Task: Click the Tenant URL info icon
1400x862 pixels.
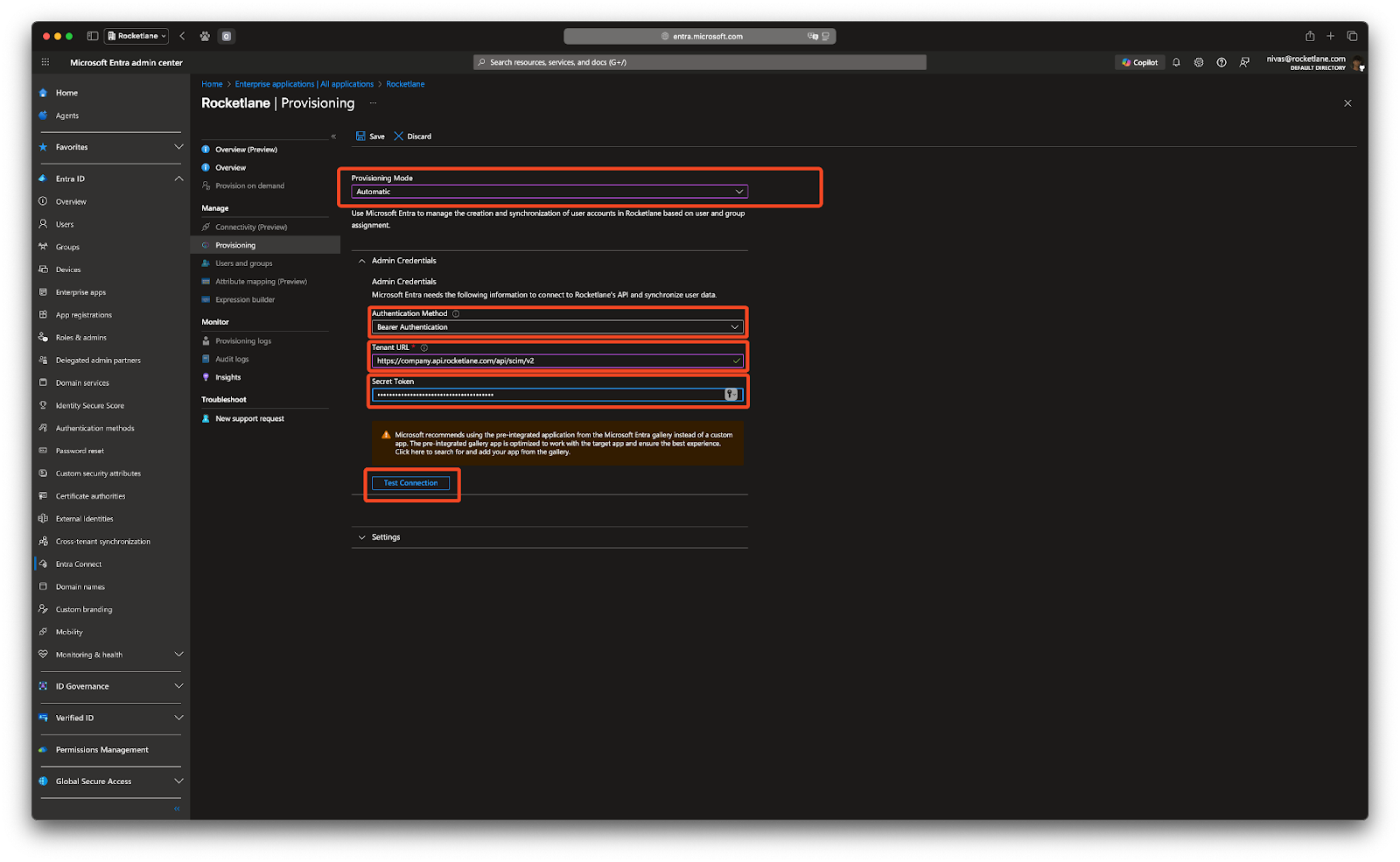Action: coord(424,347)
